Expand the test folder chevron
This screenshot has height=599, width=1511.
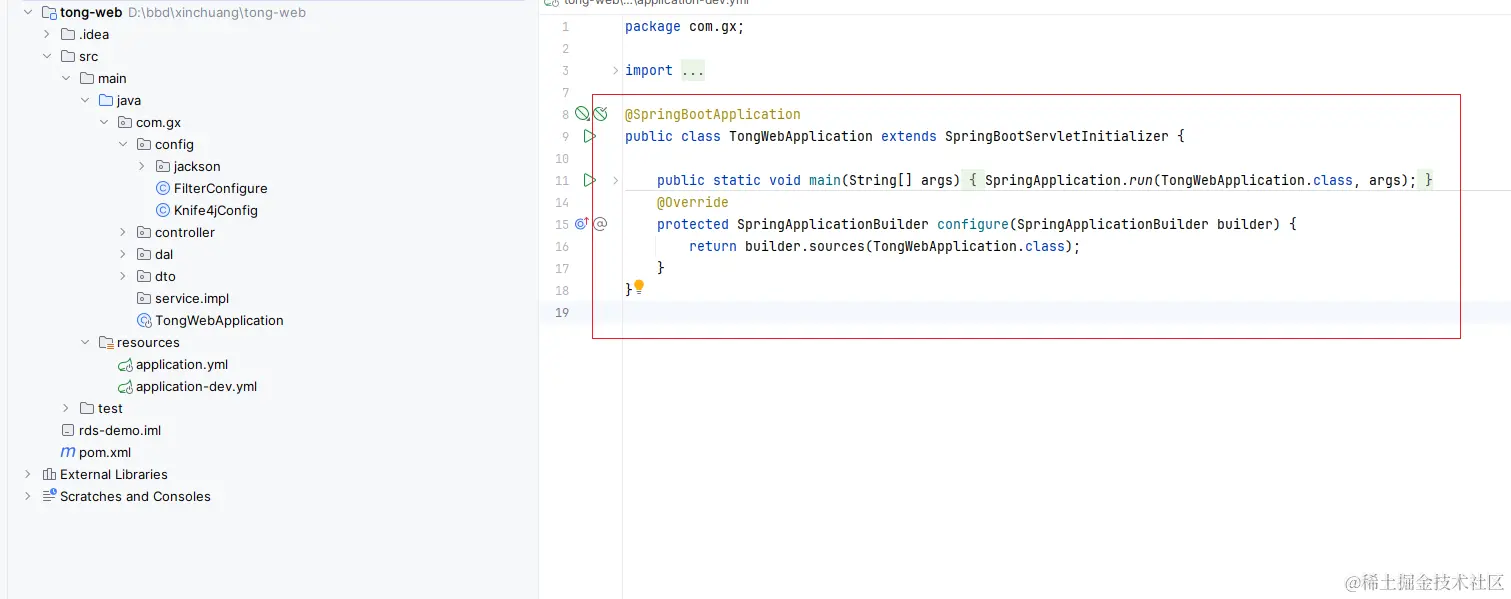(x=66, y=409)
